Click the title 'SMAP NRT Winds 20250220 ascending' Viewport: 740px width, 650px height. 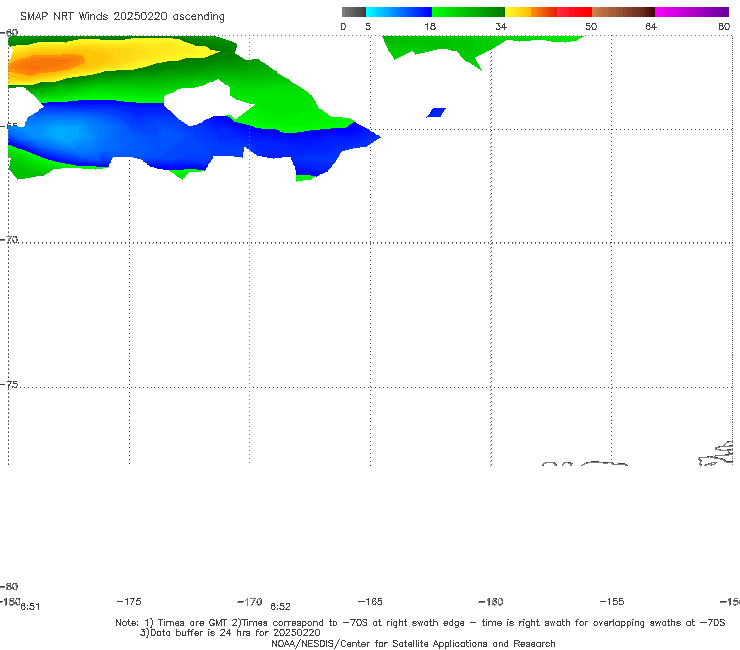click(122, 17)
